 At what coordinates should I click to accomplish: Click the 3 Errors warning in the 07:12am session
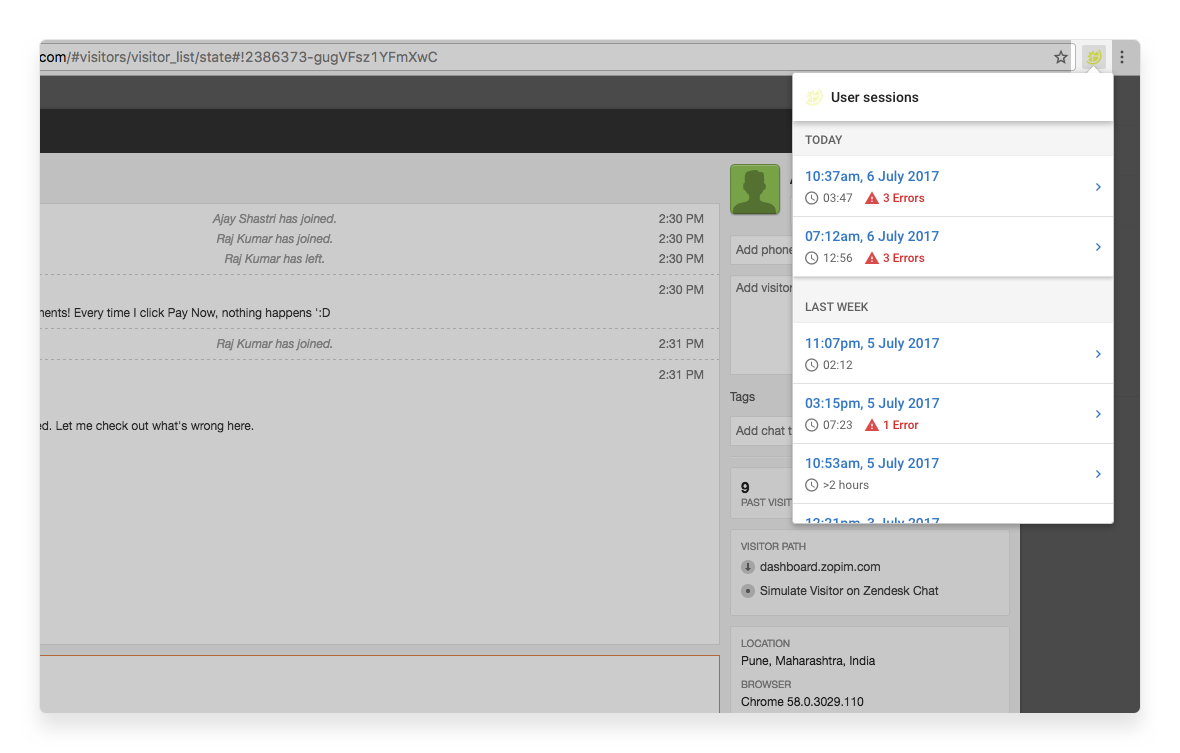(895, 258)
